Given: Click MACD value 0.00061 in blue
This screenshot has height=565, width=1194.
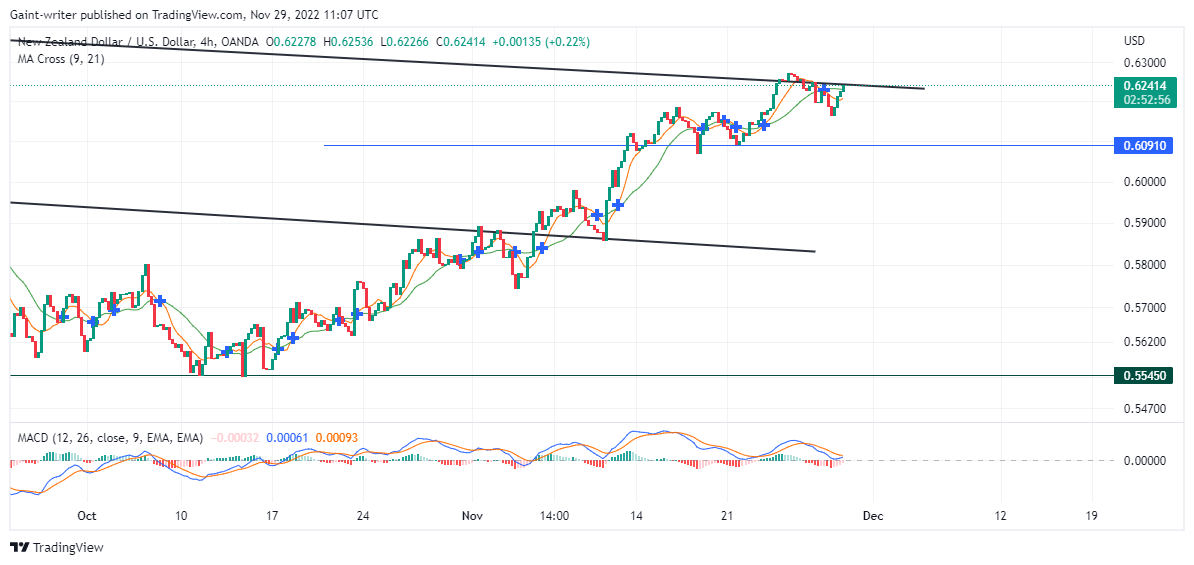Looking at the screenshot, I should pos(286,438).
